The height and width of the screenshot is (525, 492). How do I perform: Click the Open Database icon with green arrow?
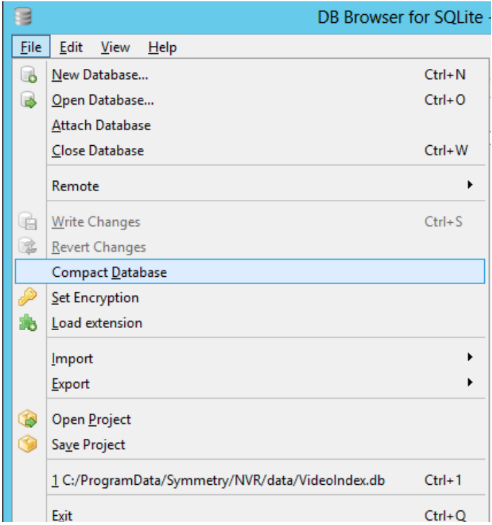[x=28, y=100]
